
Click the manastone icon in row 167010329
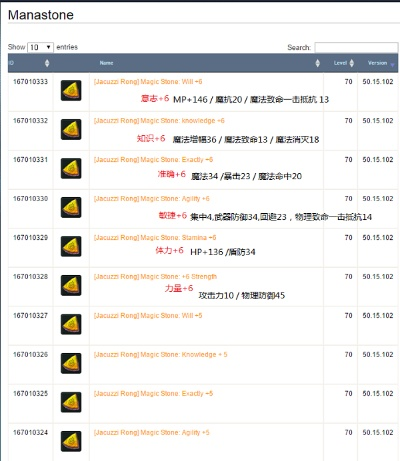tap(71, 246)
